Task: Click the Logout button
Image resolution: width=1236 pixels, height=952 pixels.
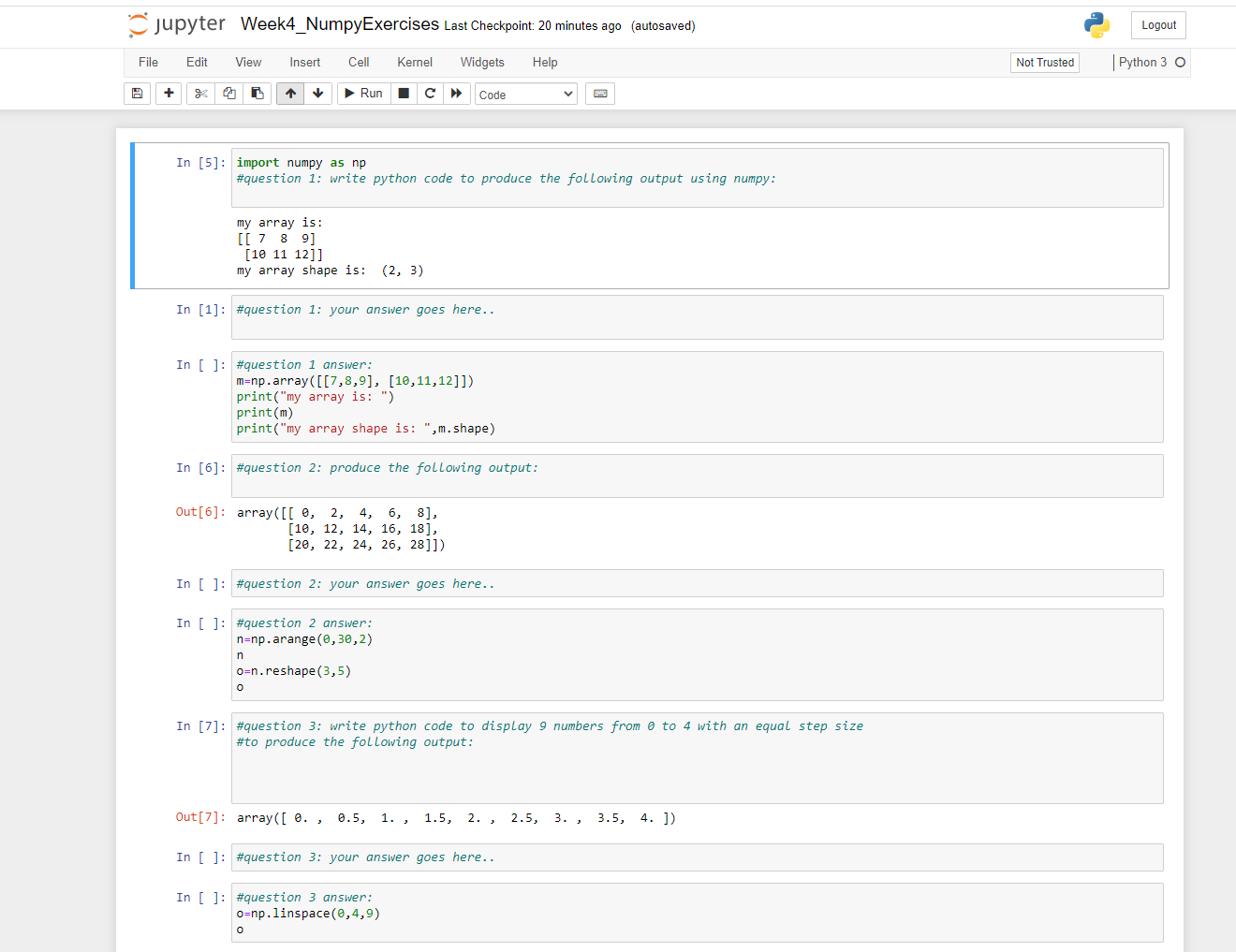Action: [1158, 25]
